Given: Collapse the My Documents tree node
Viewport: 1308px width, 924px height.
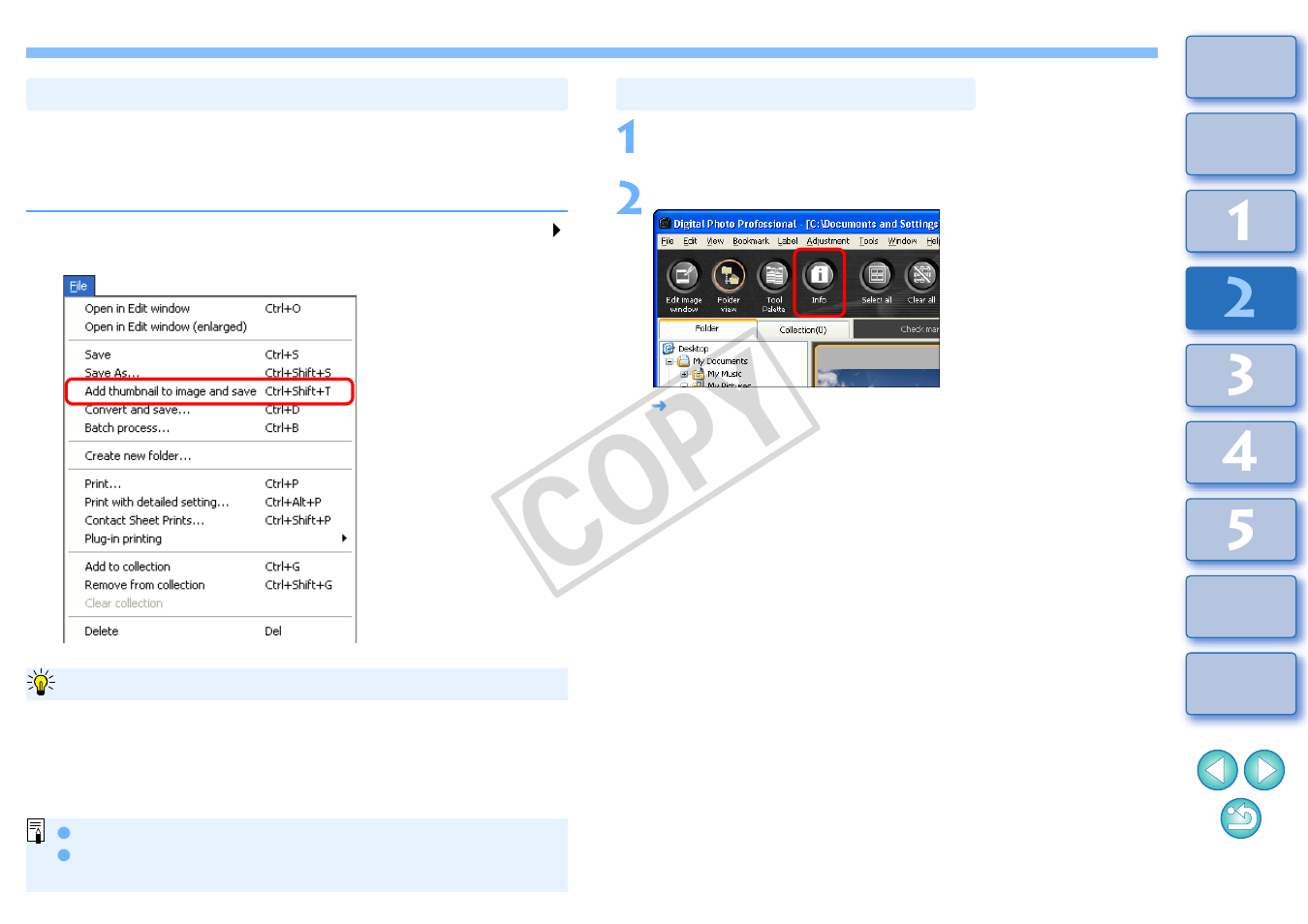Looking at the screenshot, I should coord(669,361).
